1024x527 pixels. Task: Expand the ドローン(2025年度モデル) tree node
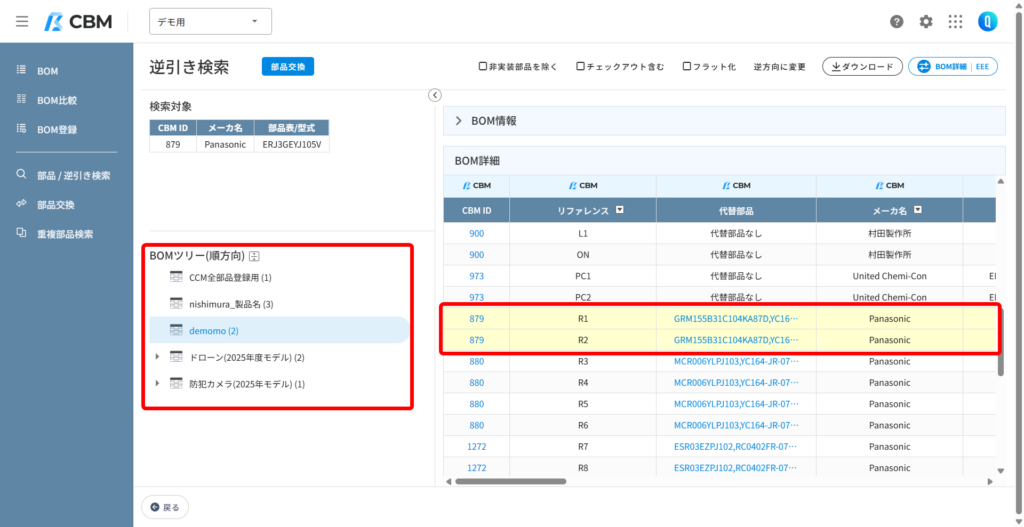(157, 357)
